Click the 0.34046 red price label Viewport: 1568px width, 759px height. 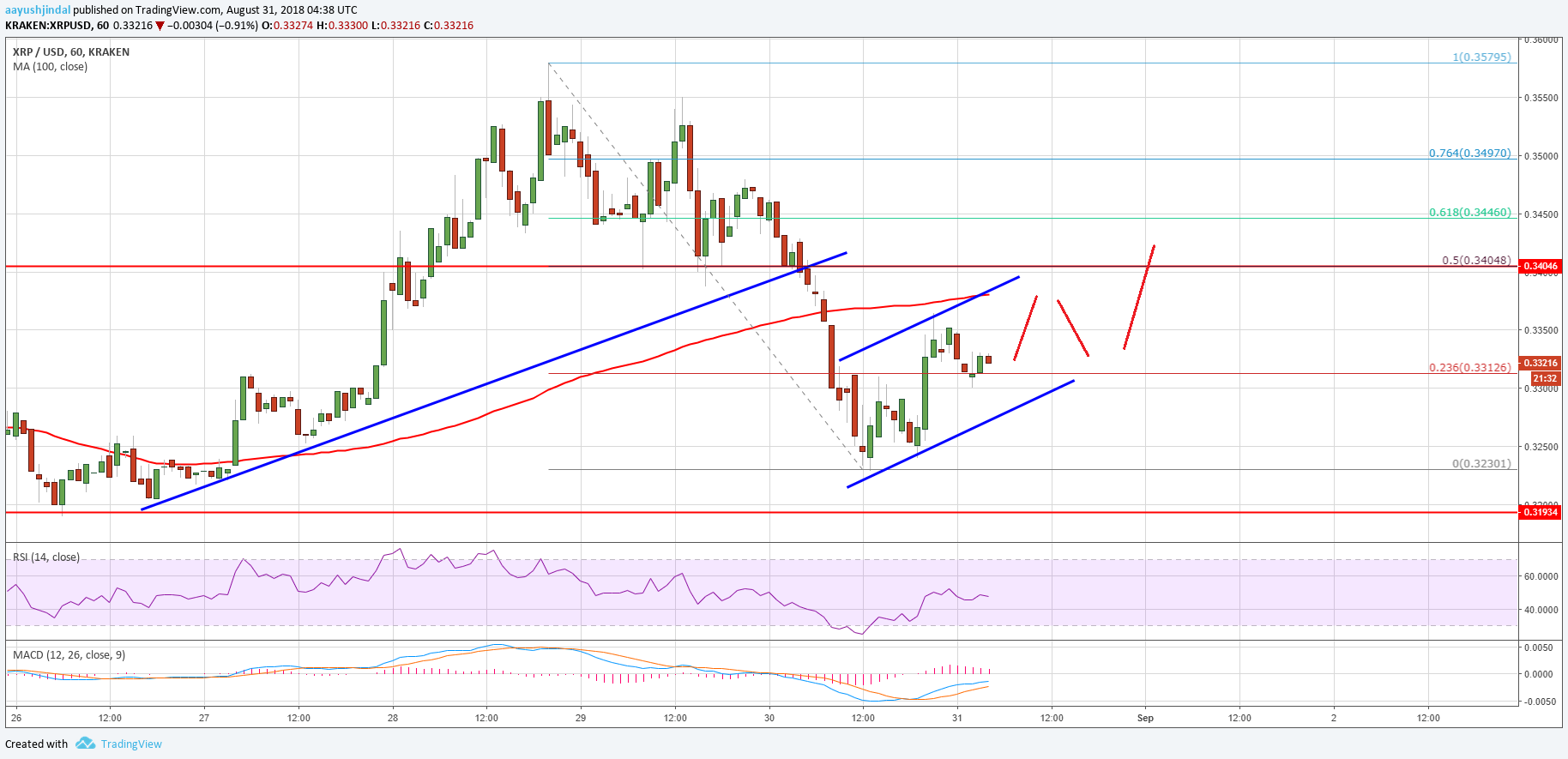coord(1541,267)
